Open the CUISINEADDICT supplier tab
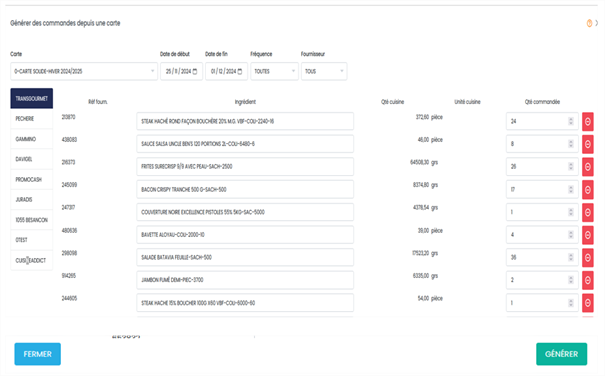 click(x=32, y=261)
